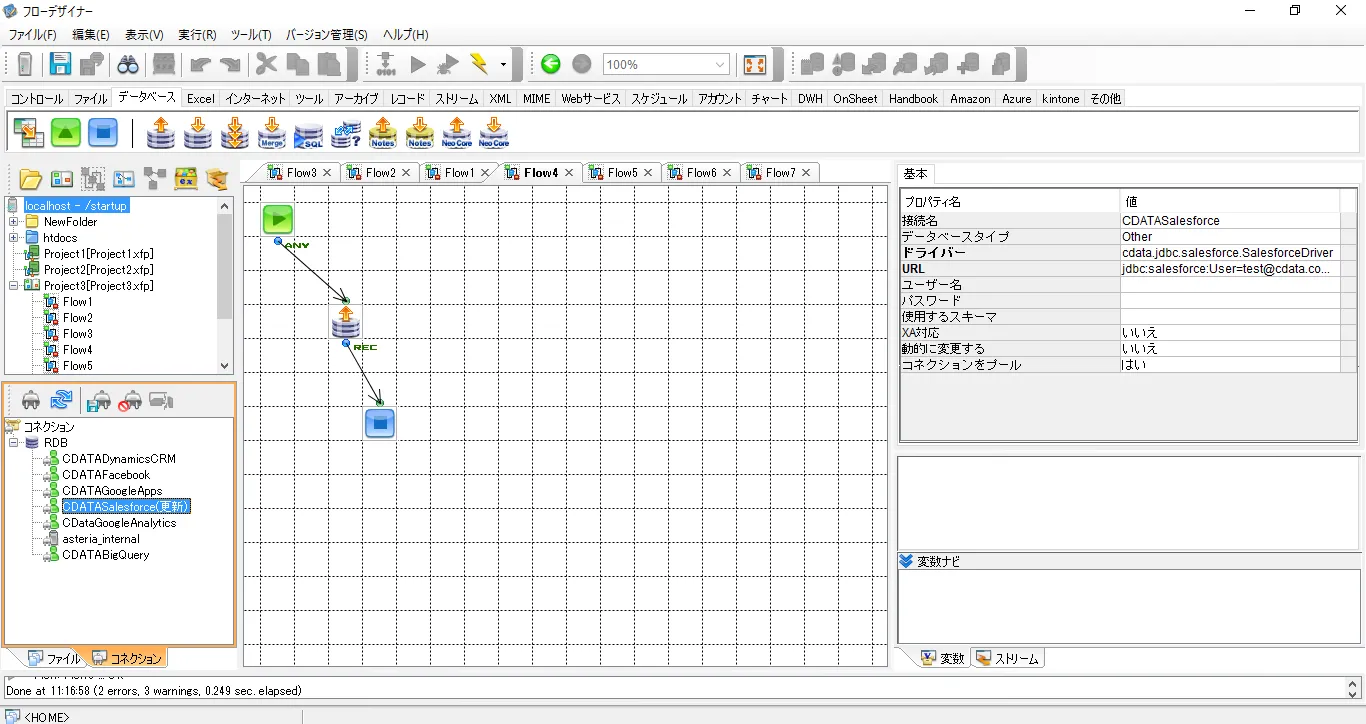The height and width of the screenshot is (724, 1366).
Task: Click the yellow lightning bolt run icon
Action: coord(479,65)
